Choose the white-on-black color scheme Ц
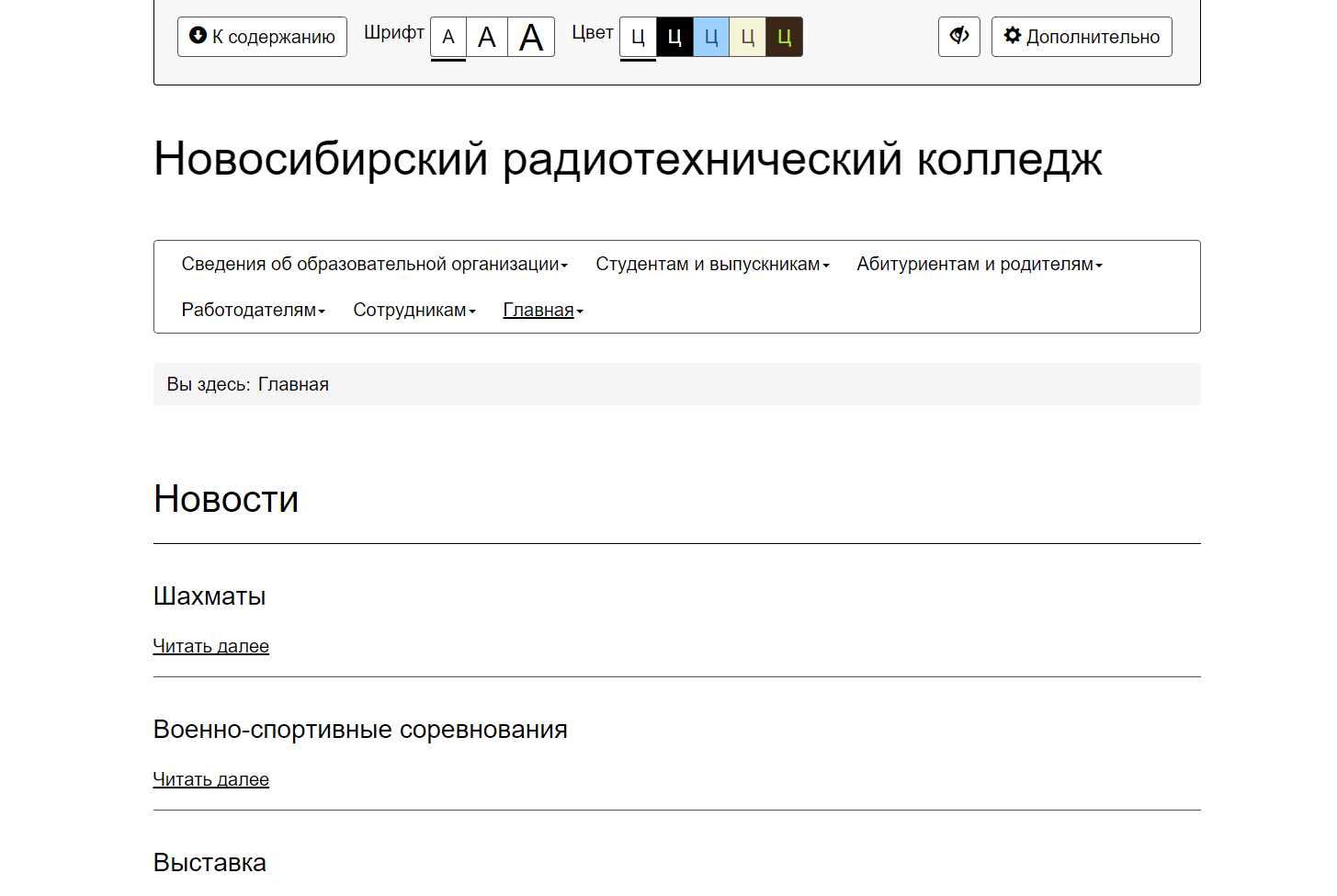Viewport: 1337px width, 896px height. pyautogui.click(x=674, y=37)
